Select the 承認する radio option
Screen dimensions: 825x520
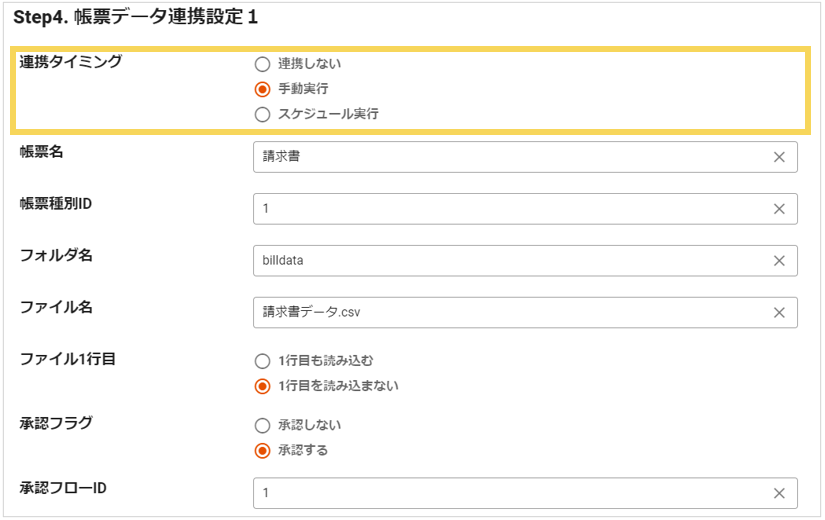point(263,450)
